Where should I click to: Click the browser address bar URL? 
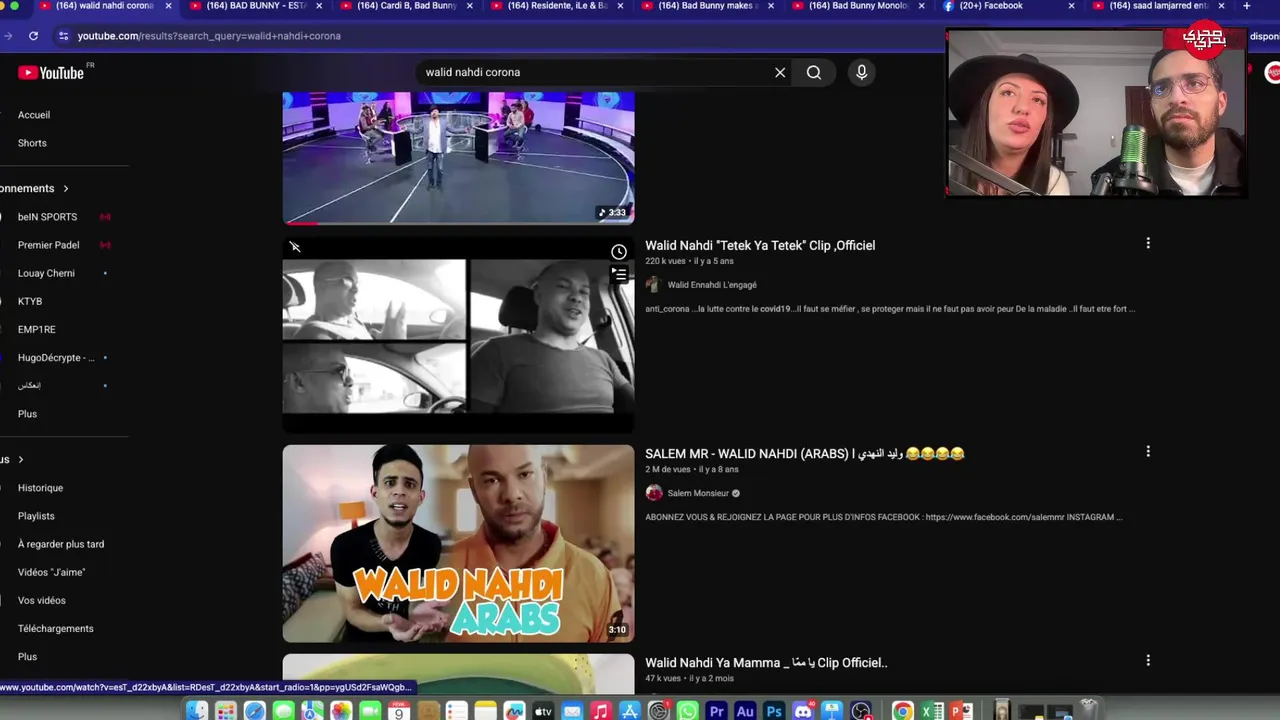[x=209, y=36]
